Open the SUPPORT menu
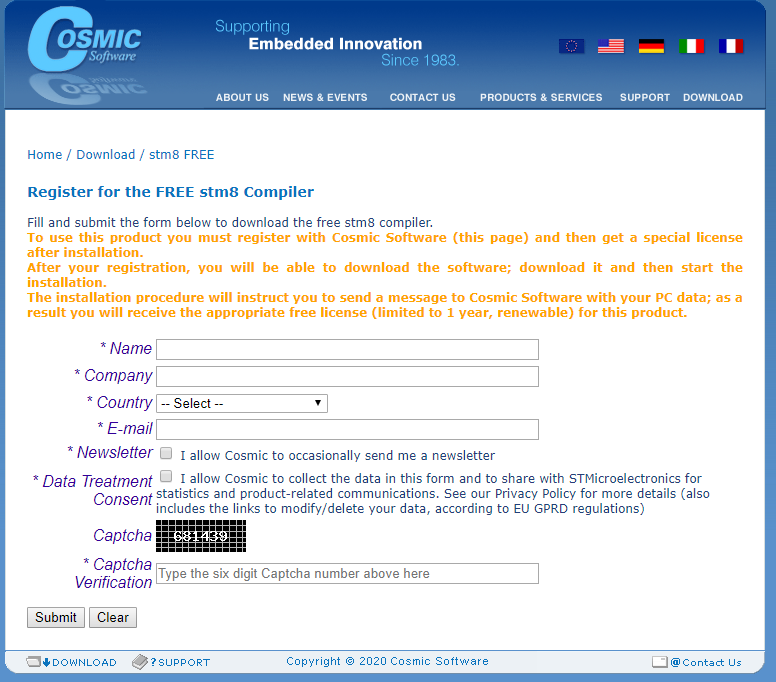Image resolution: width=776 pixels, height=682 pixels. [645, 97]
